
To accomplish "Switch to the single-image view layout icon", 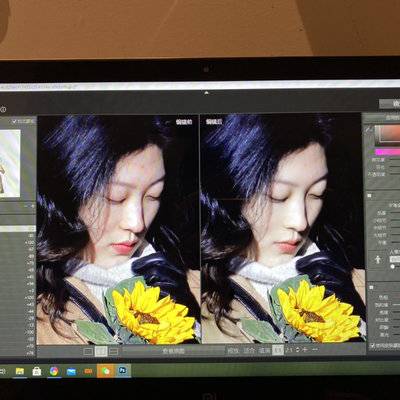I will (x=88, y=351).
